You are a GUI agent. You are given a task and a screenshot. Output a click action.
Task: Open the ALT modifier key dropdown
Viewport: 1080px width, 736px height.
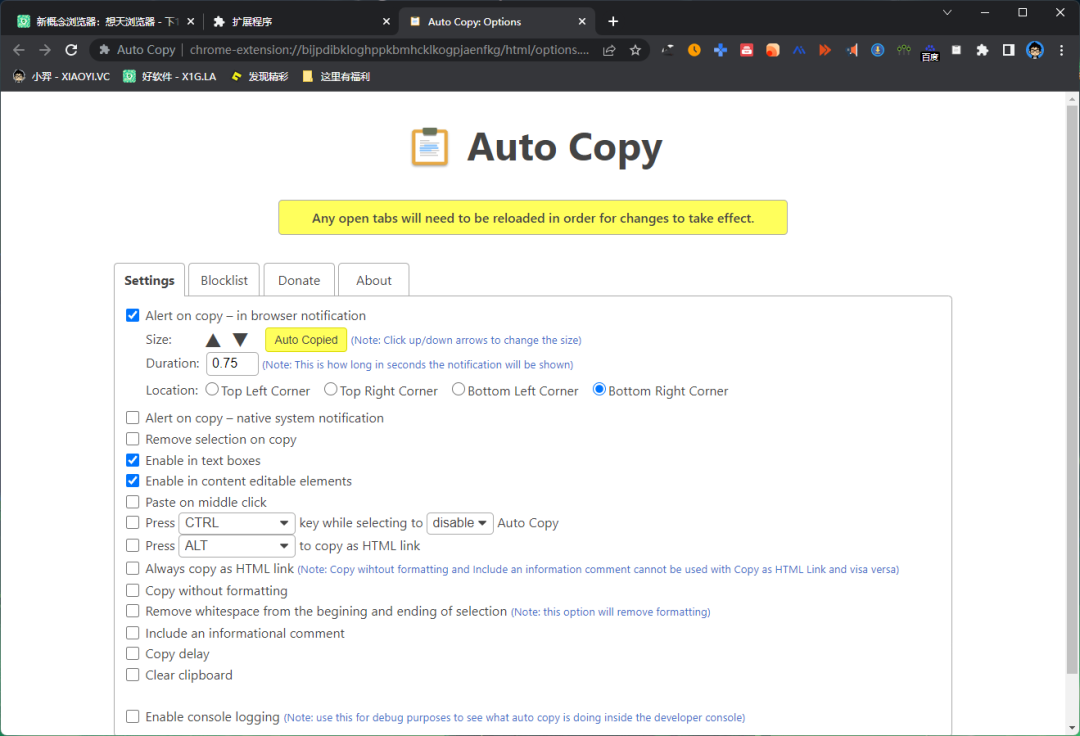[236, 546]
